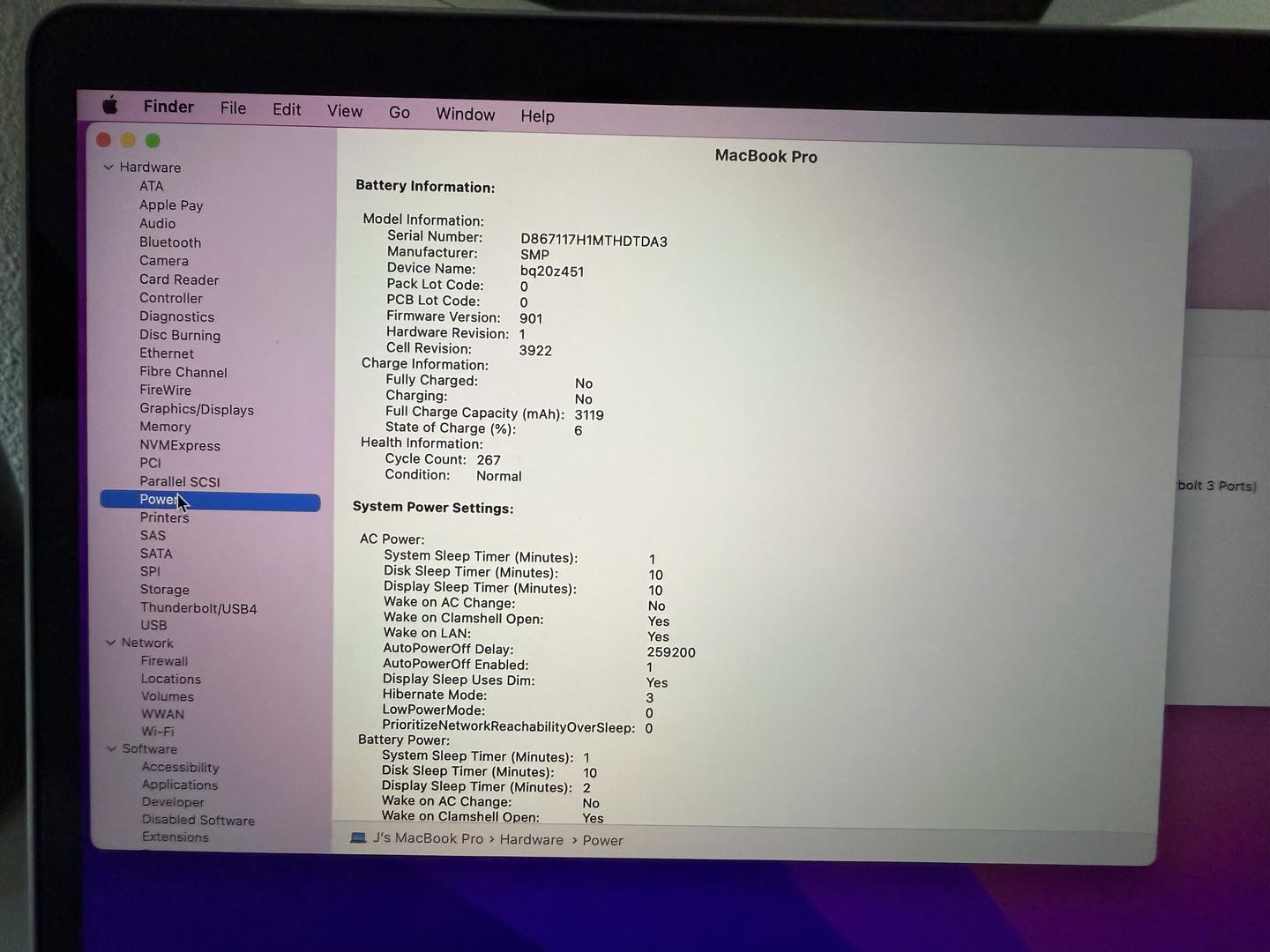1270x952 pixels.
Task: Select Bluetooth in the Hardware list
Action: [170, 242]
